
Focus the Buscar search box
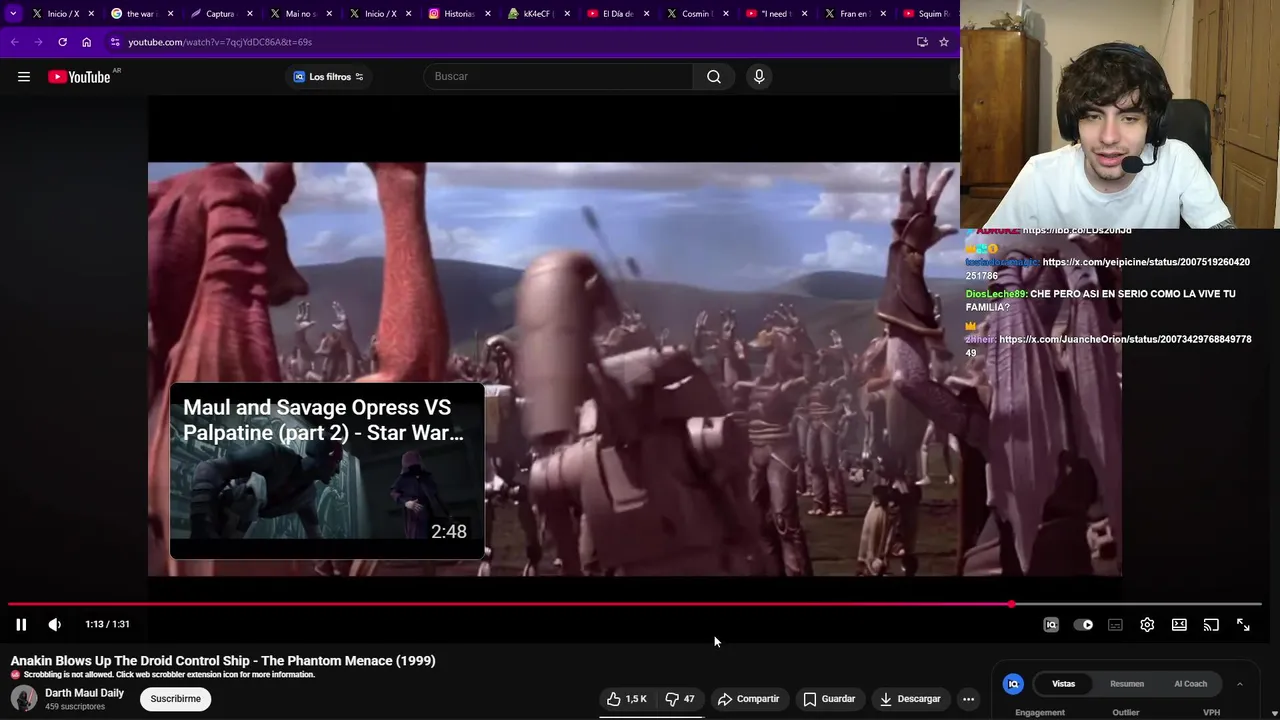[558, 77]
